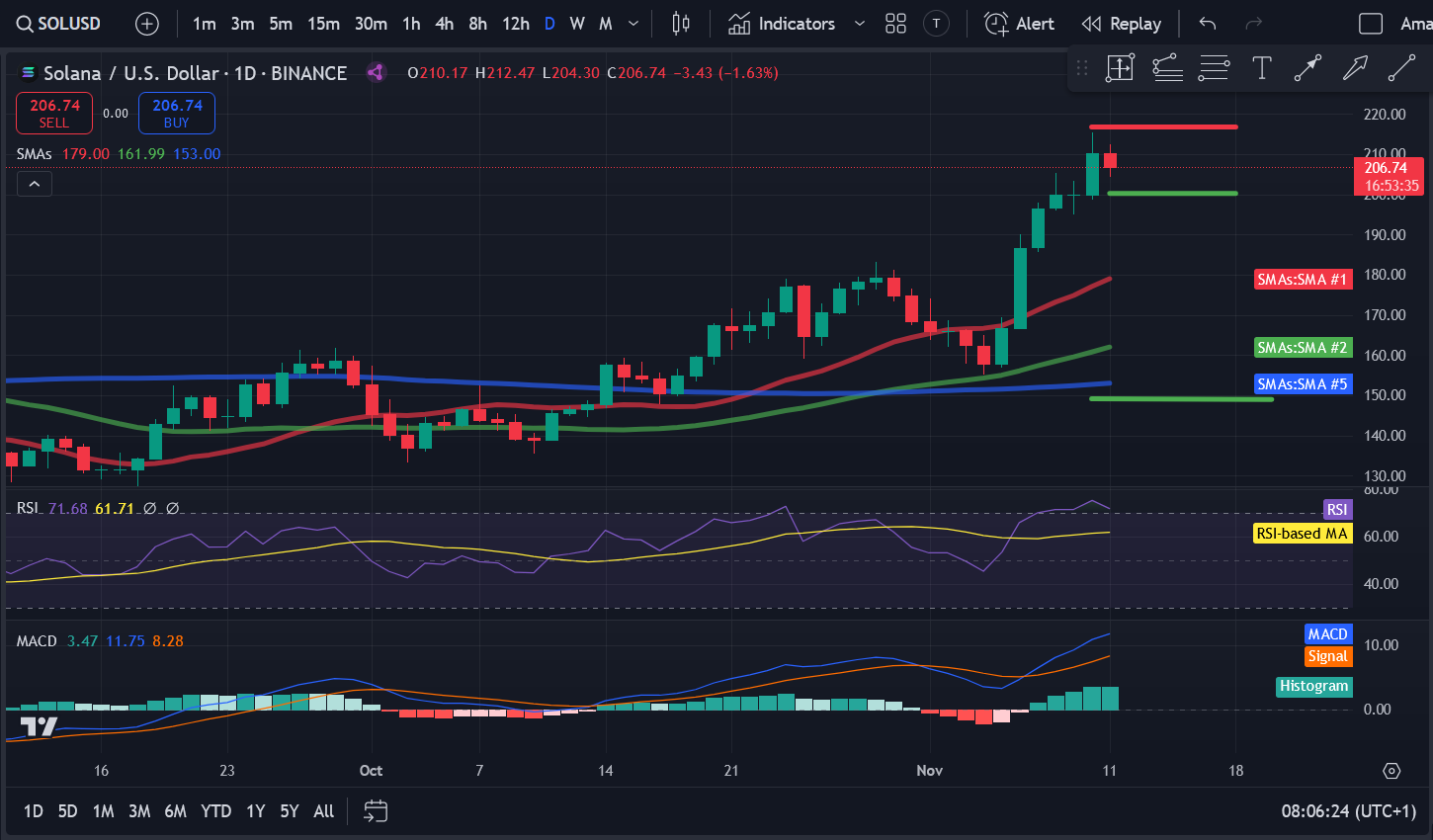Set range to YTD
1433x840 pixels.
pos(215,811)
